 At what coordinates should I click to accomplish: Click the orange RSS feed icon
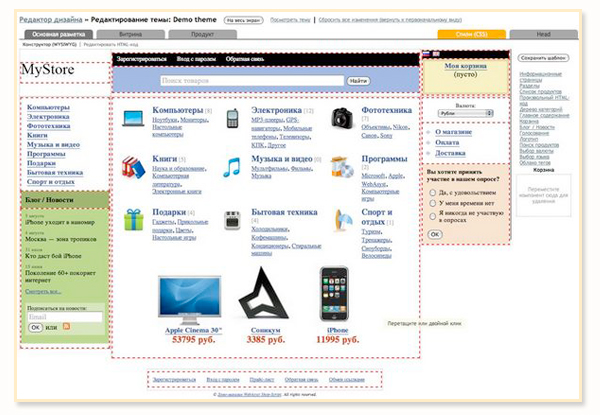pyautogui.click(x=67, y=326)
